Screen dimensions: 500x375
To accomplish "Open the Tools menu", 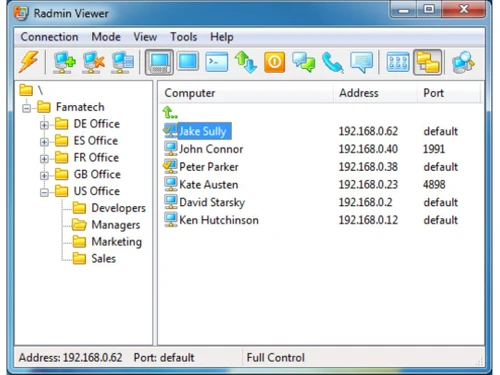I will pyautogui.click(x=184, y=37).
